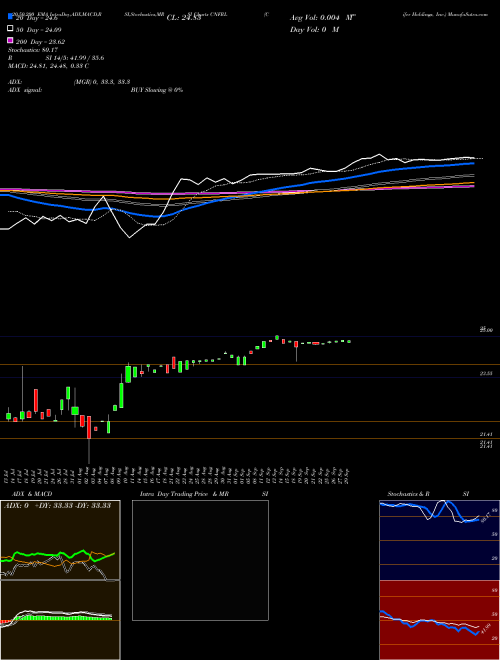Click the 'Stochastics & R' panel title
500x660 pixels.
[409, 494]
